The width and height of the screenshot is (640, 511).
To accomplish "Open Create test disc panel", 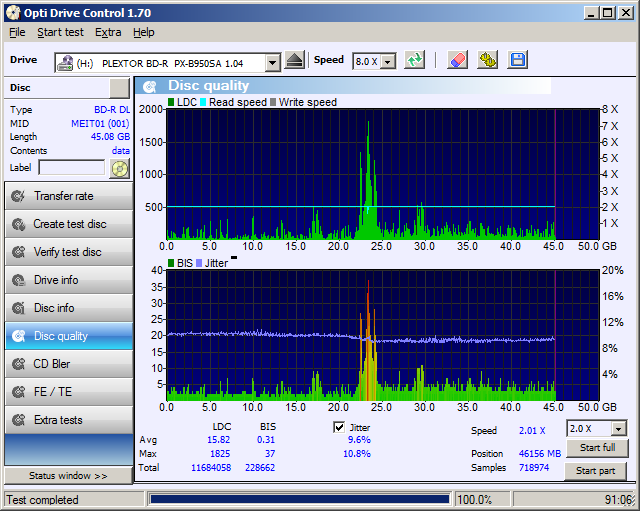I will click(x=69, y=224).
